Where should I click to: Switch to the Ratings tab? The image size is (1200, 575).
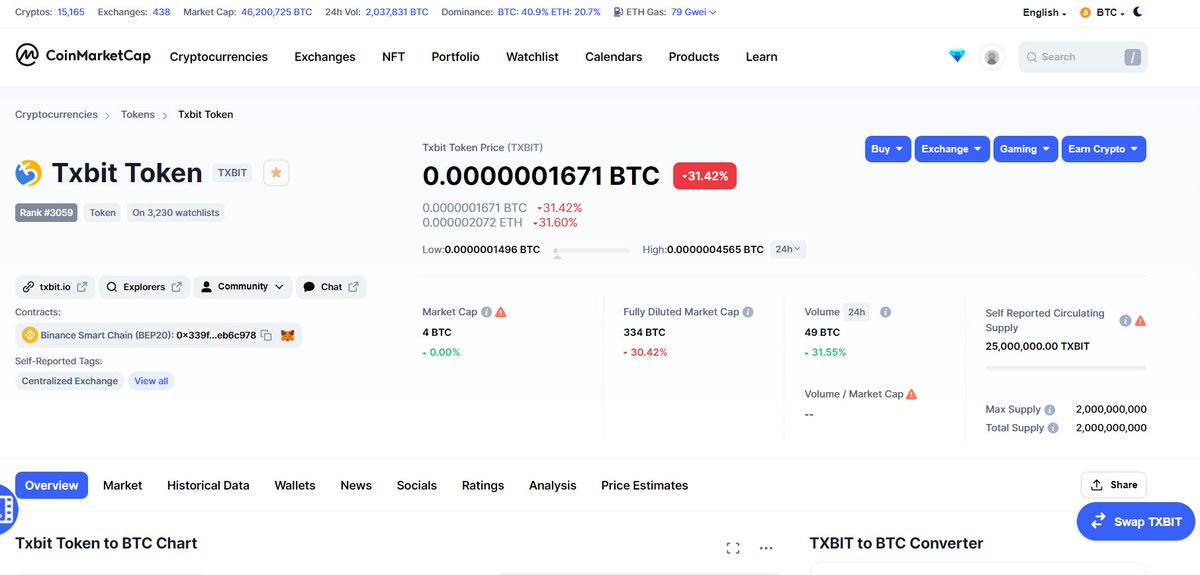coord(483,485)
